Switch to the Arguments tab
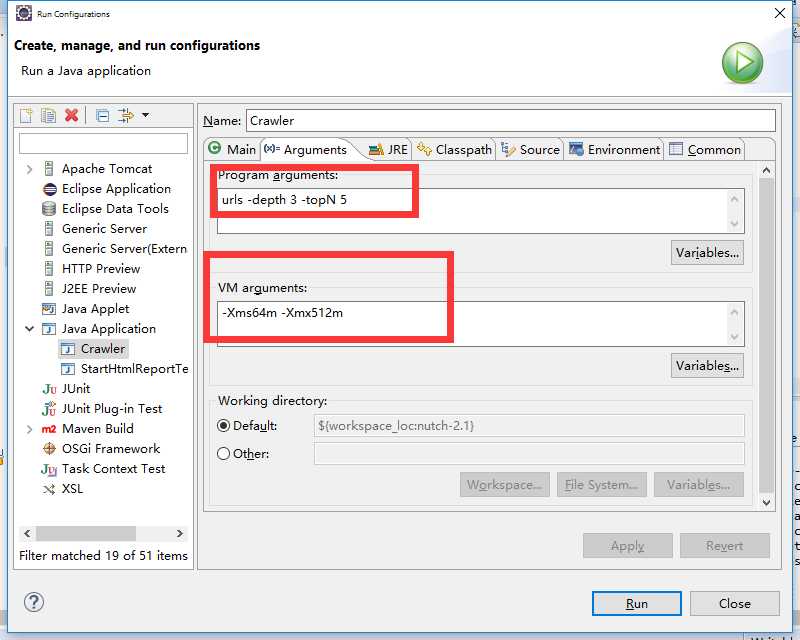Image resolution: width=800 pixels, height=640 pixels. click(306, 150)
